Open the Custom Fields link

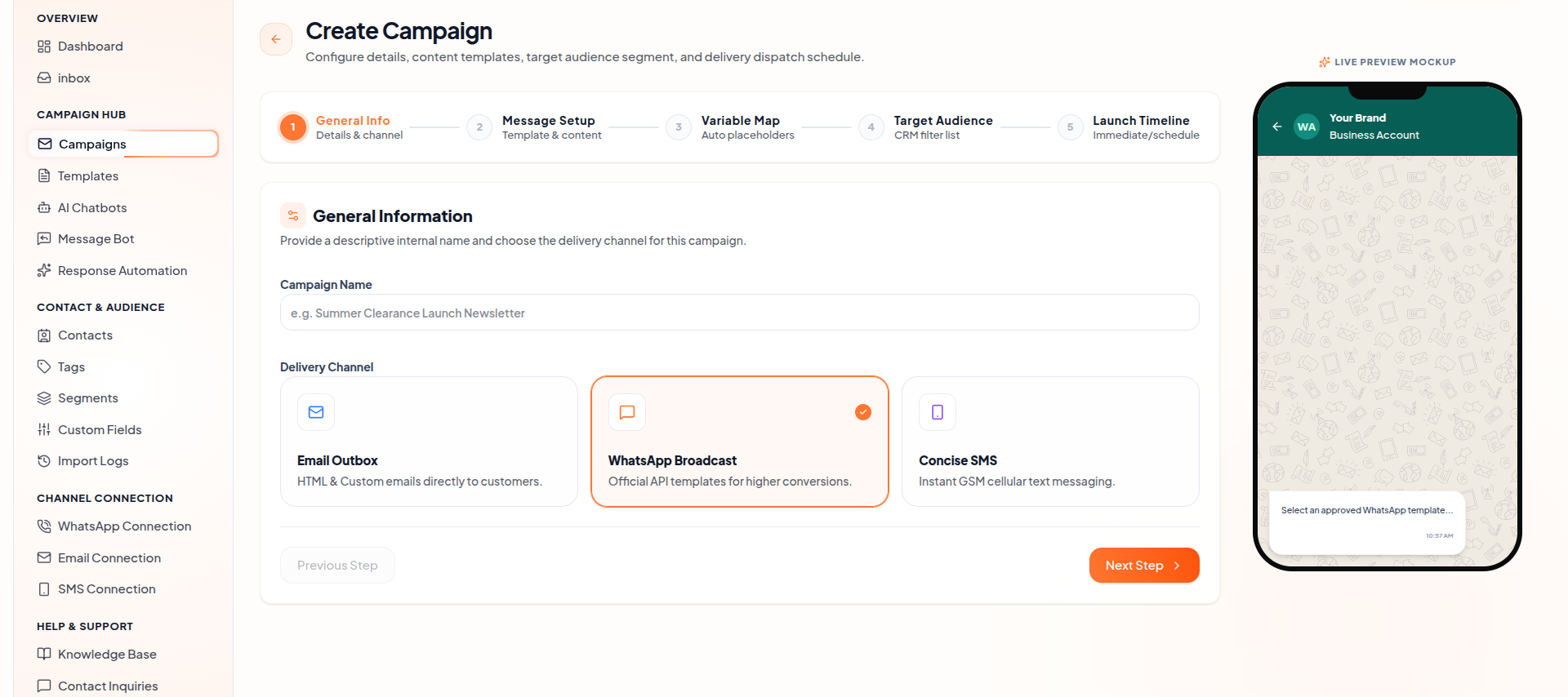tap(123, 429)
